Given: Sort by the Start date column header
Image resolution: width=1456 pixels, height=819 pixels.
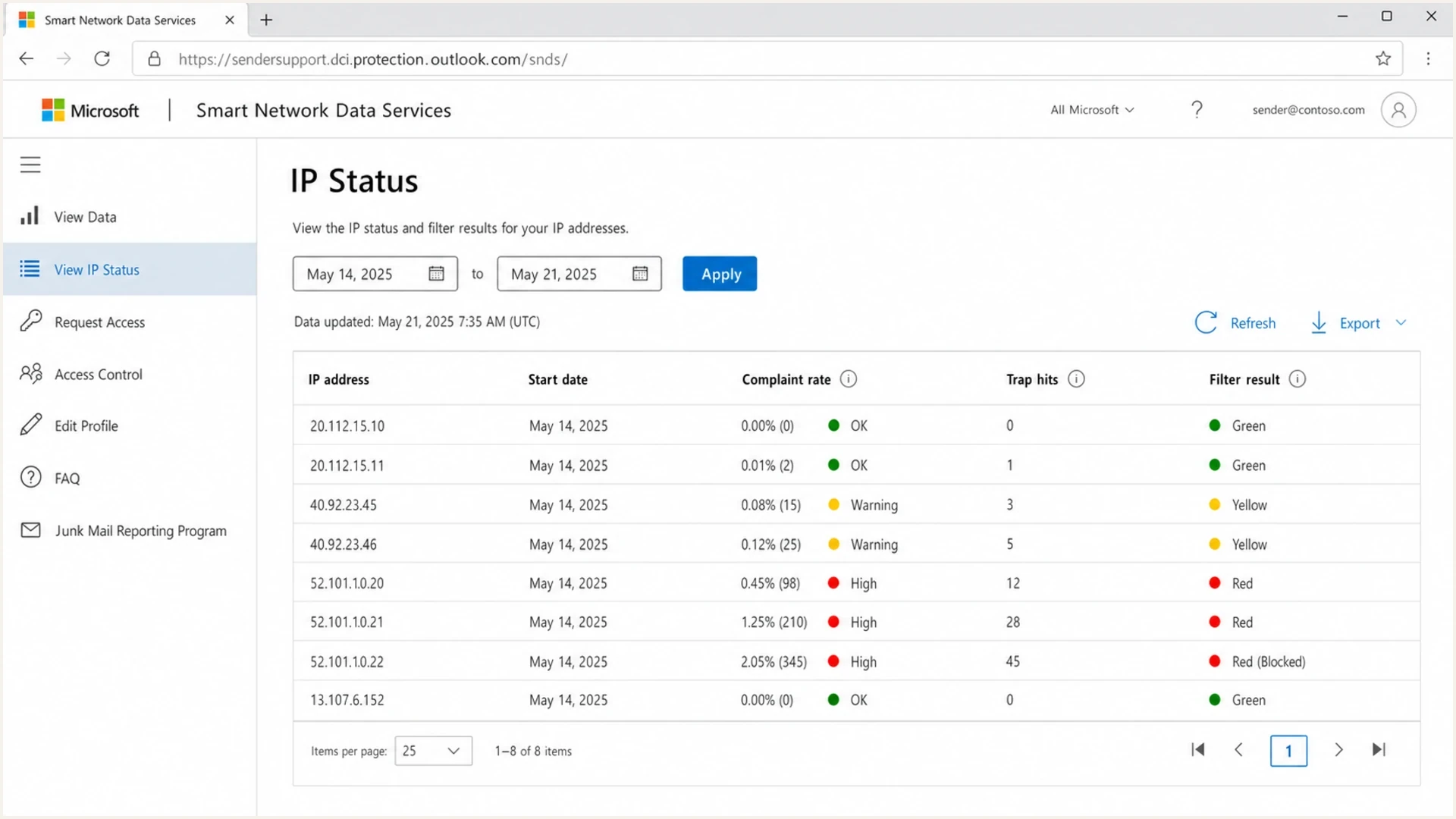Looking at the screenshot, I should pos(558,379).
